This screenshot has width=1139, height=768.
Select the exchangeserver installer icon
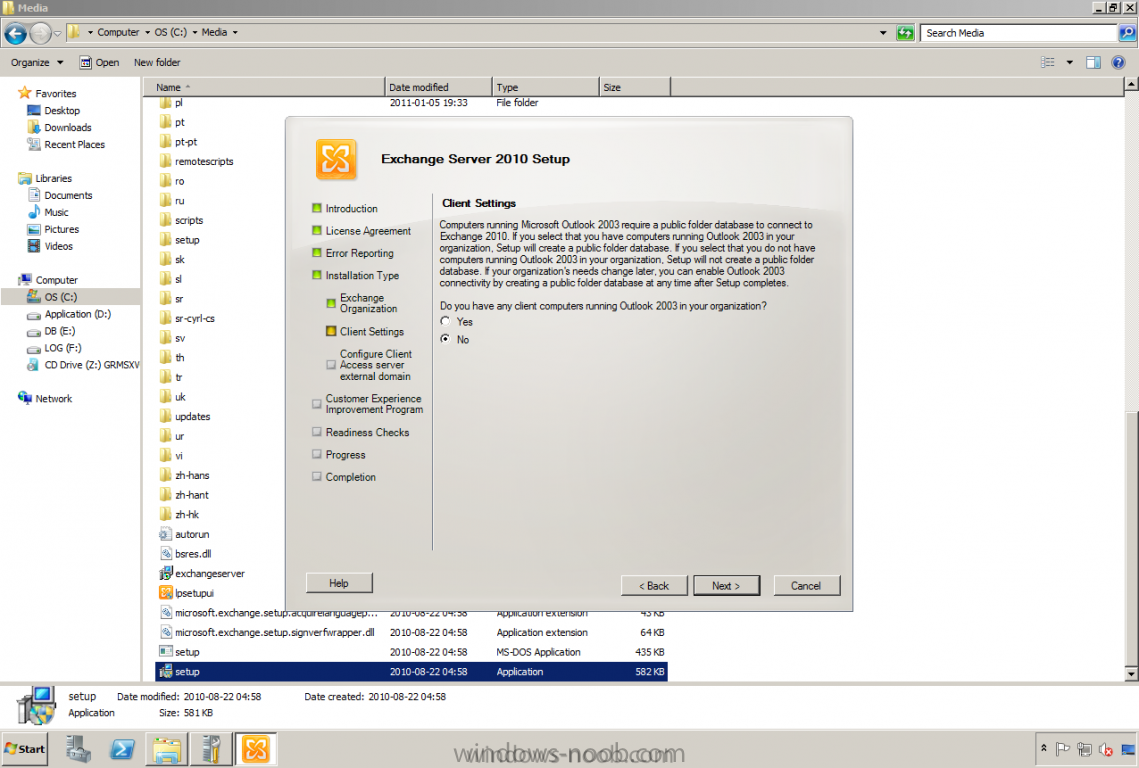(x=166, y=573)
